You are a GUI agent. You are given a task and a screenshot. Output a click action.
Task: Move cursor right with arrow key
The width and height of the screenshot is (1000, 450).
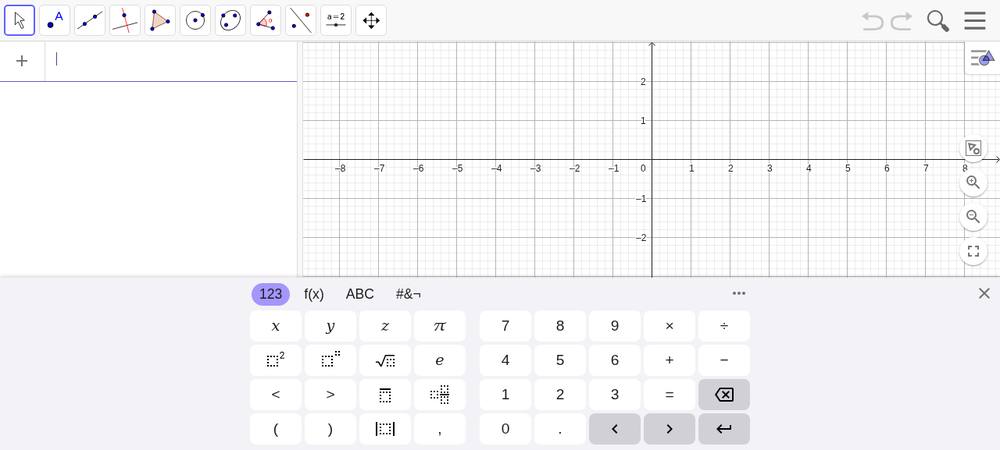point(670,429)
